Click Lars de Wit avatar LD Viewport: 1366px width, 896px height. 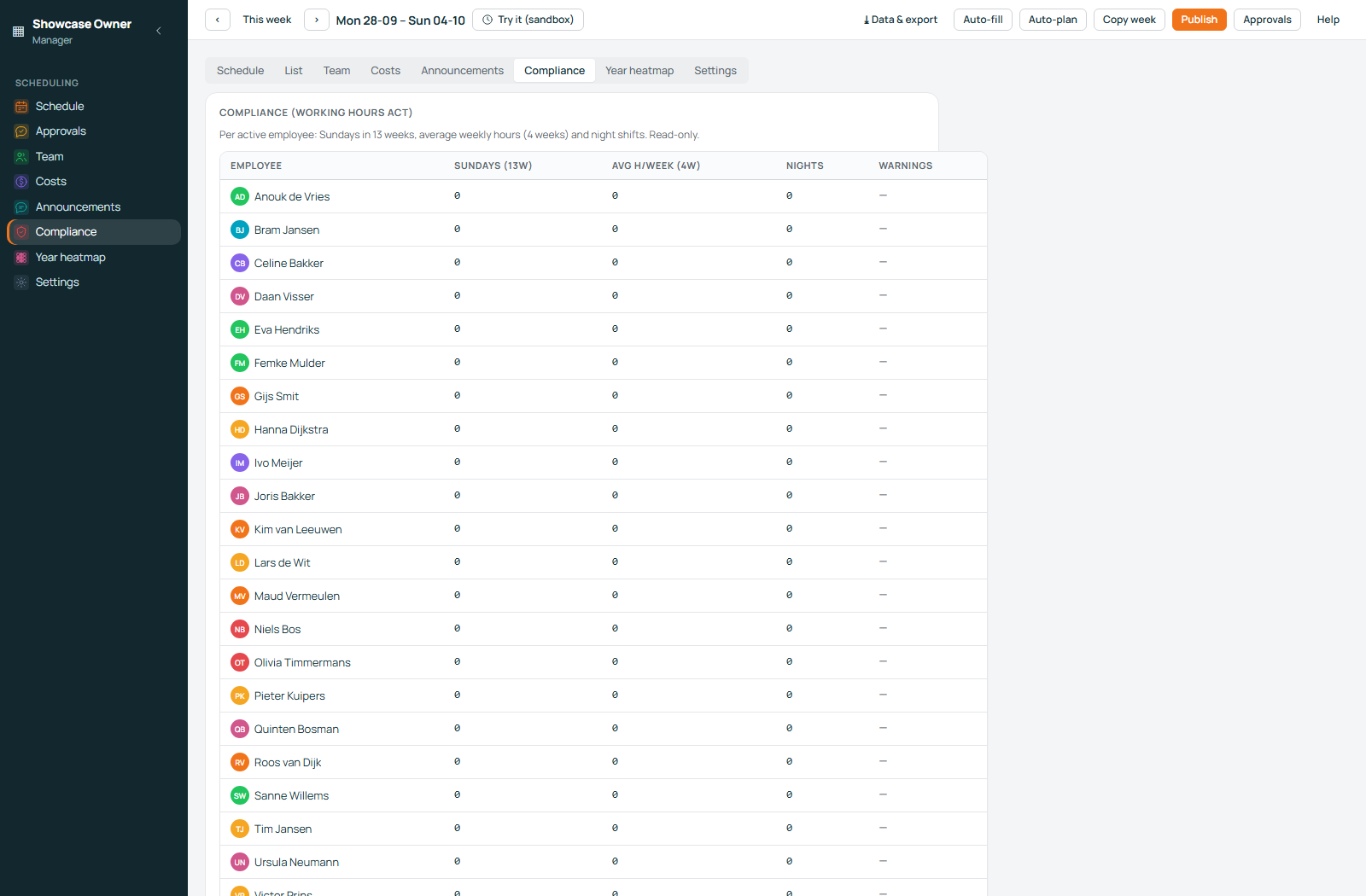[240, 562]
